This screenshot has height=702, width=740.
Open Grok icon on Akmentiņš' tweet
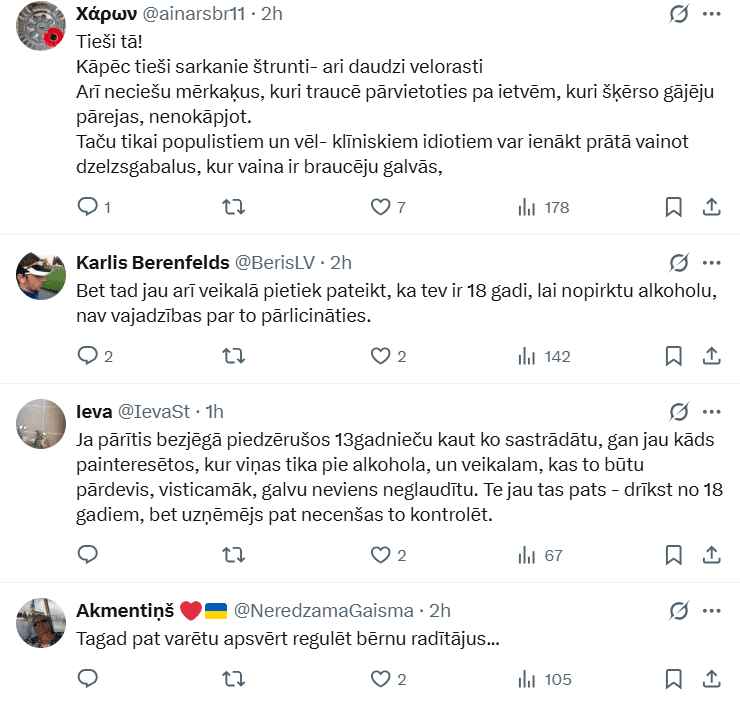pyautogui.click(x=679, y=610)
